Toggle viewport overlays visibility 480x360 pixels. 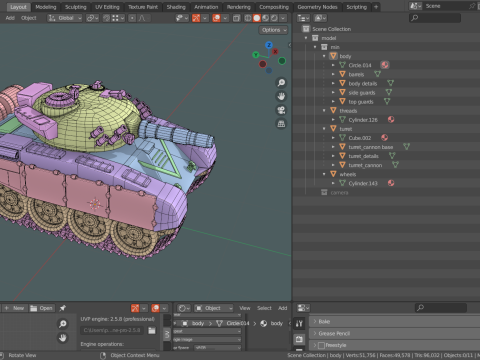click(x=216, y=18)
